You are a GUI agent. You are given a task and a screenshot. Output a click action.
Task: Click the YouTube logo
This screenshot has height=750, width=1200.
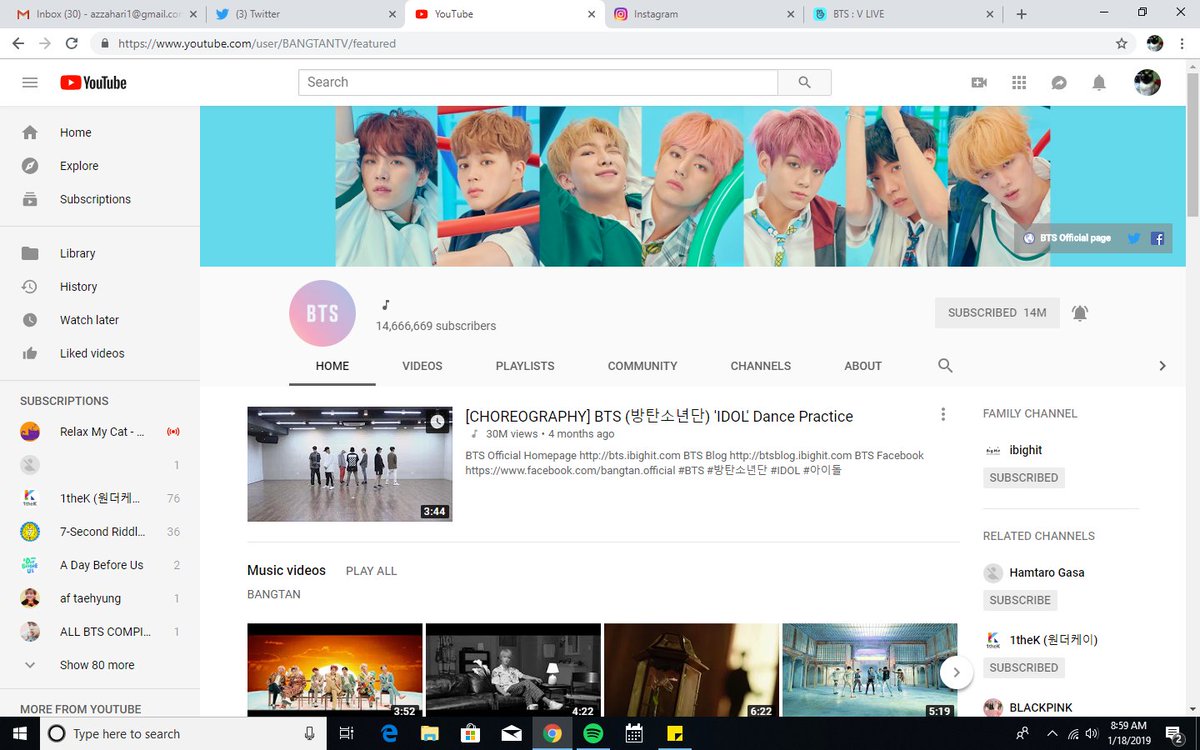pos(93,83)
